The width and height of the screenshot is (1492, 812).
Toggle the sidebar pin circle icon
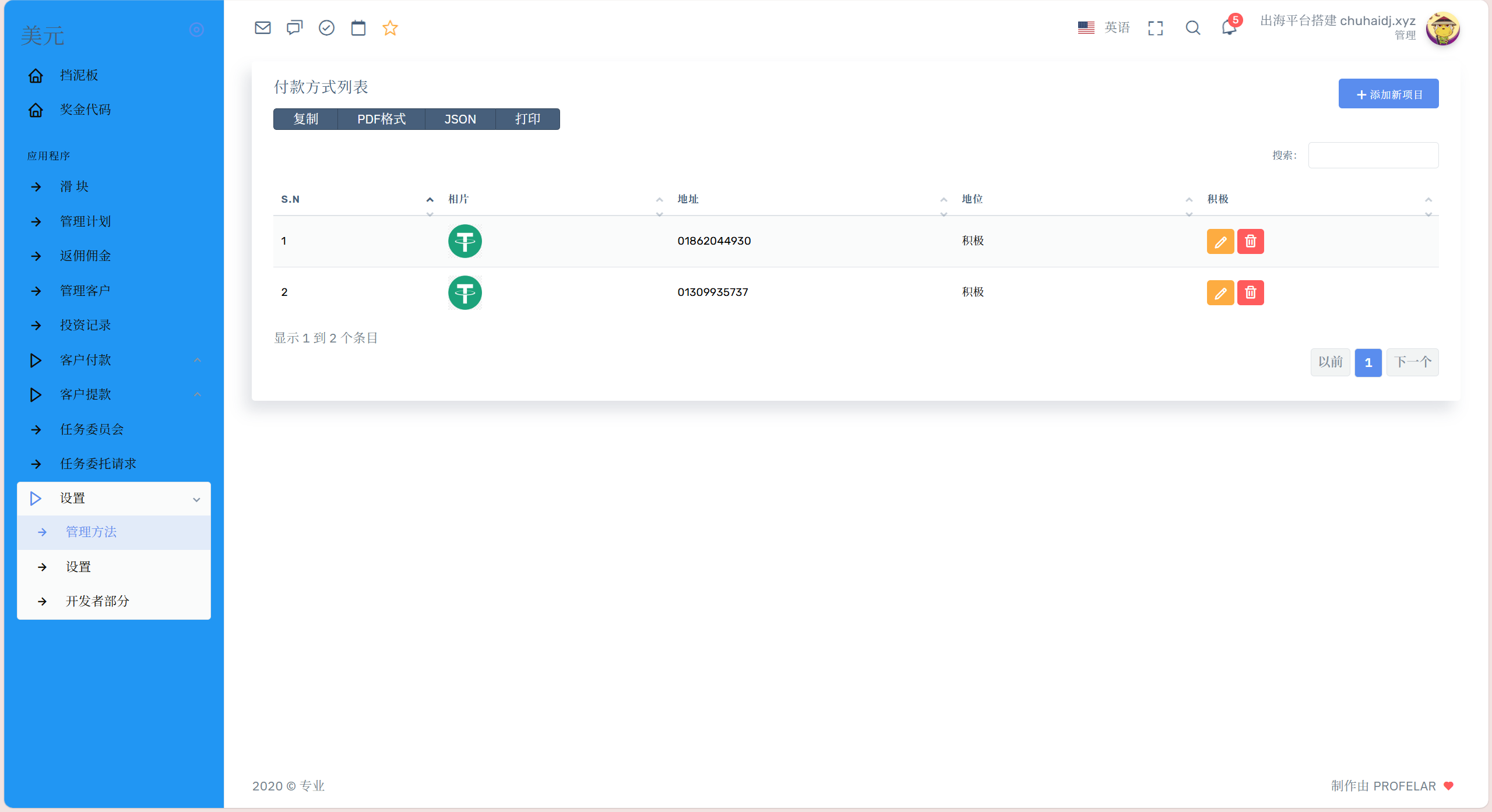pyautogui.click(x=196, y=30)
